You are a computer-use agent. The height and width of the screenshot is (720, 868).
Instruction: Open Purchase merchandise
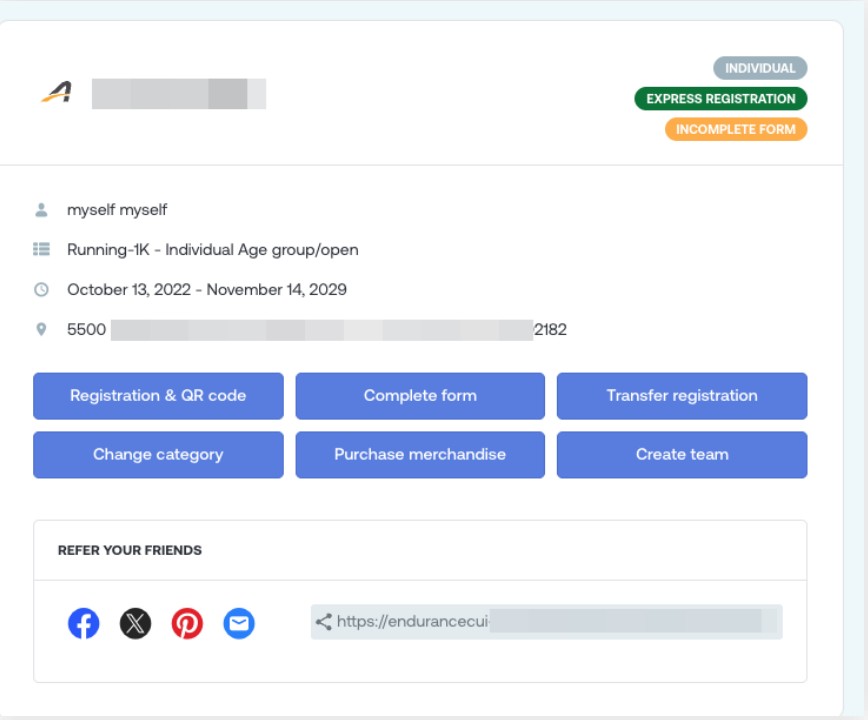420,455
